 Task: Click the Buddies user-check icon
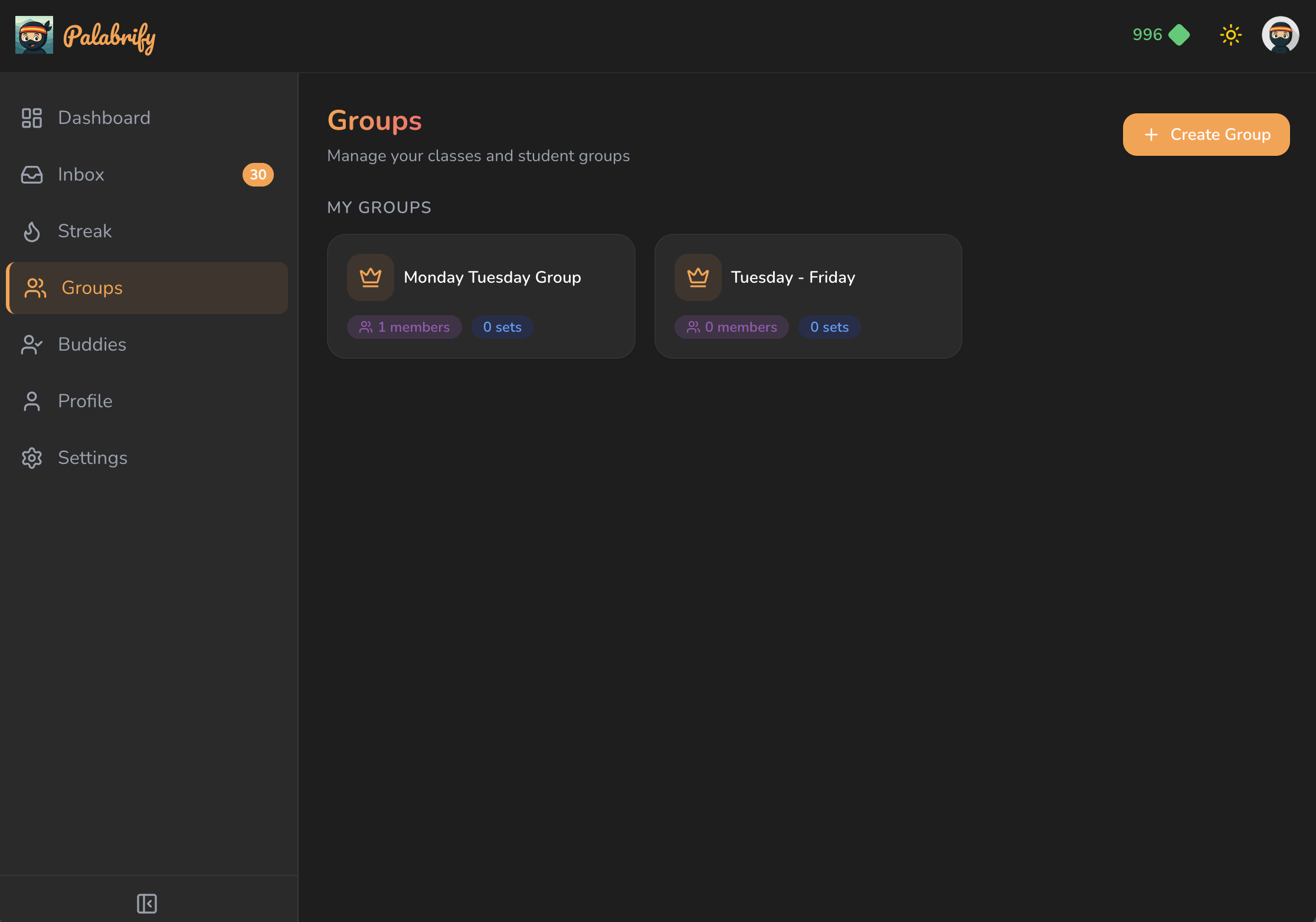[32, 345]
